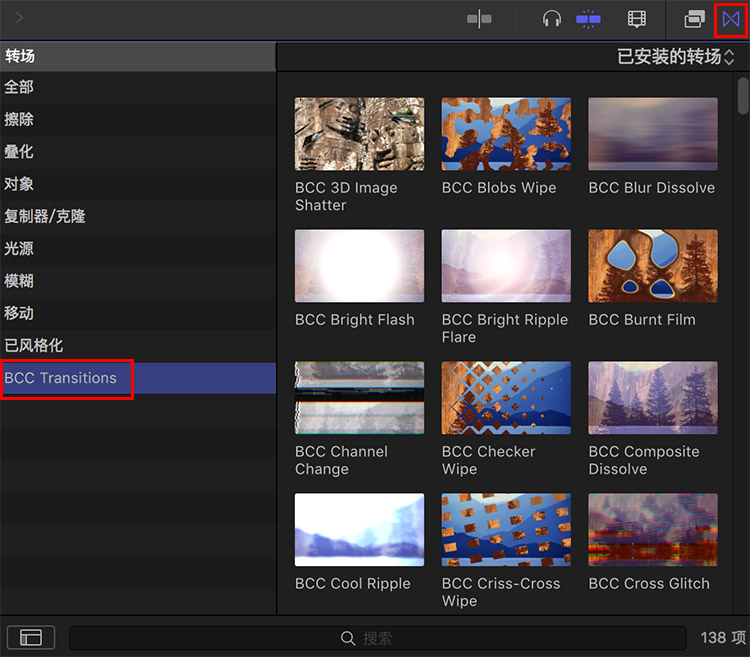Select the 移动 category
This screenshot has height=657, width=750.
coord(138,313)
